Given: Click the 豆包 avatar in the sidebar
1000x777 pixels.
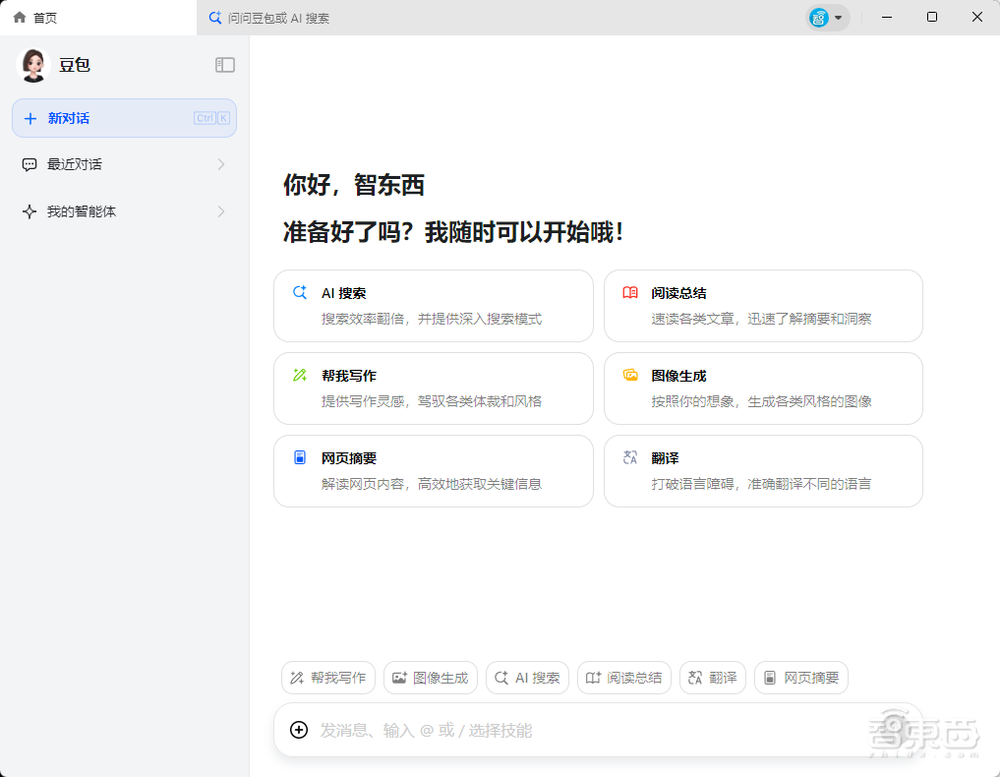Looking at the screenshot, I should [x=33, y=64].
